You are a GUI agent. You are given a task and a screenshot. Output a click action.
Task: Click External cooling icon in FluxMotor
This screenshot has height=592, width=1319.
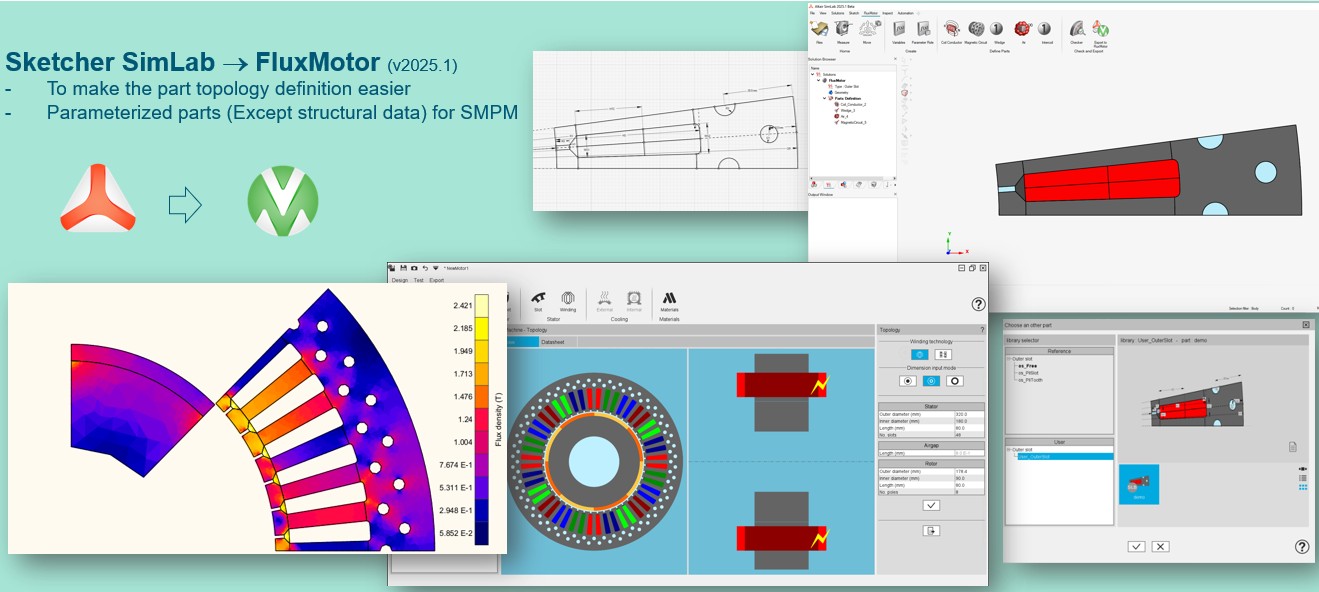(x=604, y=298)
